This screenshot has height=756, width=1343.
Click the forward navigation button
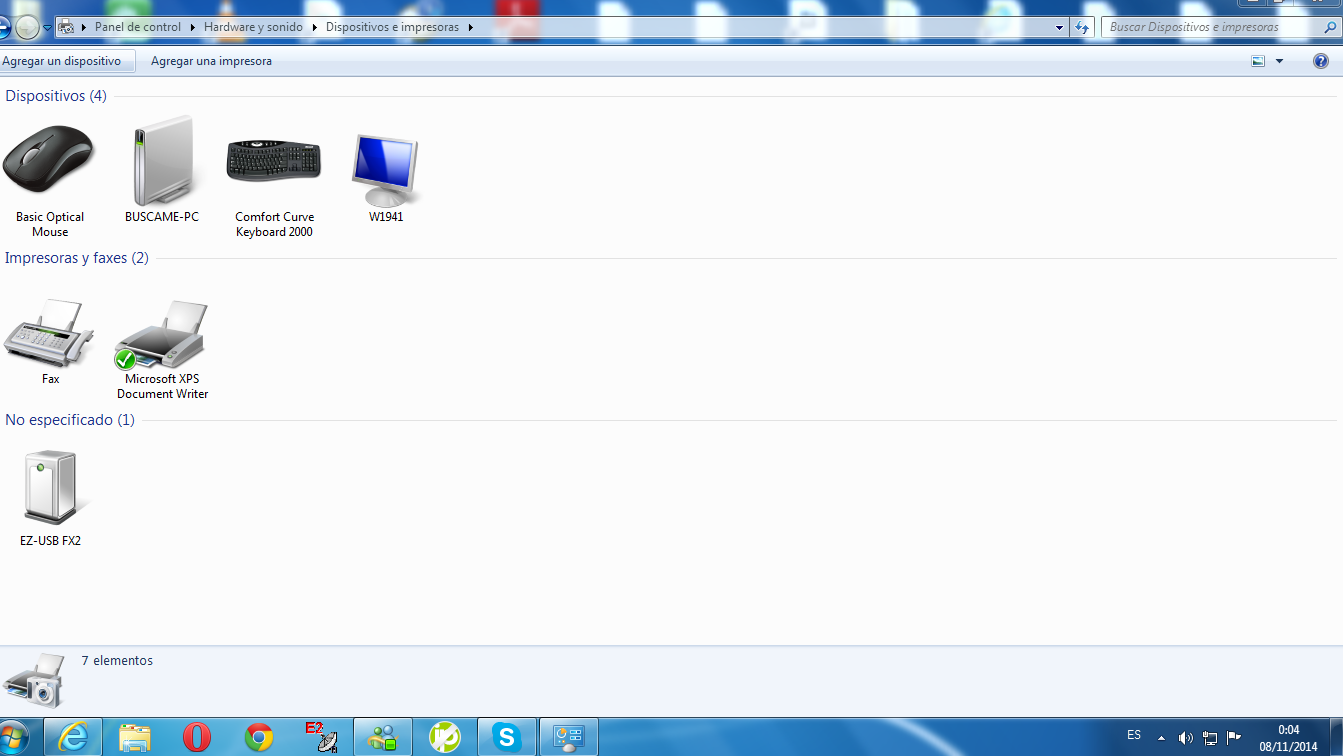(x=28, y=27)
